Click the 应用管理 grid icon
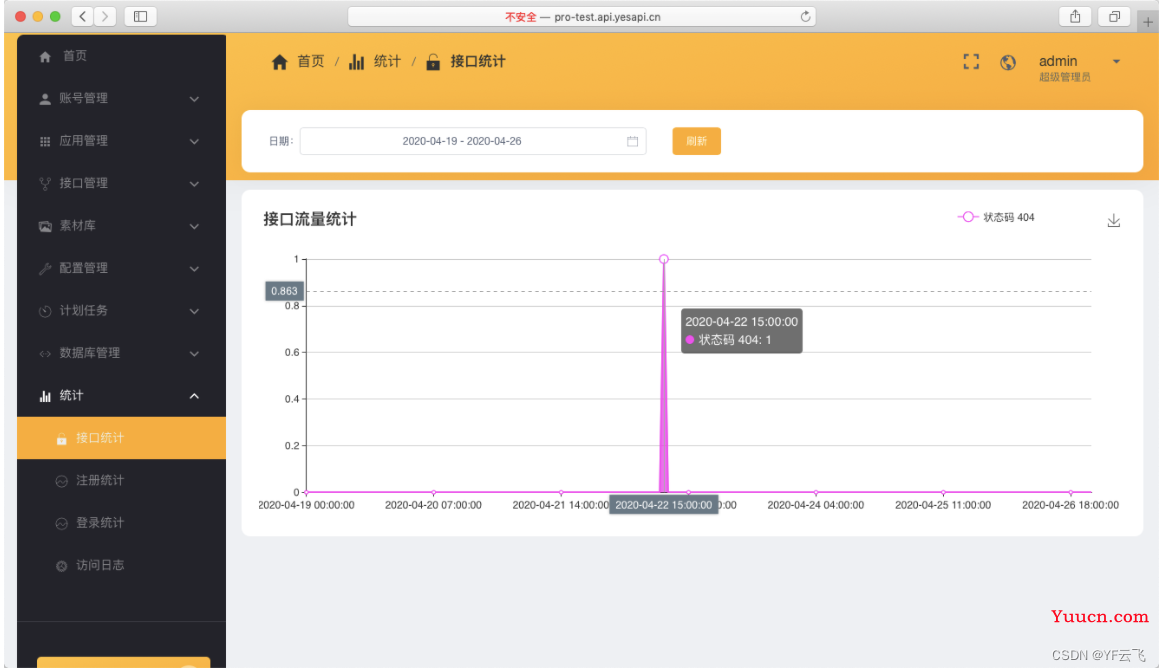Image resolution: width=1161 pixels, height=671 pixels. [45, 141]
